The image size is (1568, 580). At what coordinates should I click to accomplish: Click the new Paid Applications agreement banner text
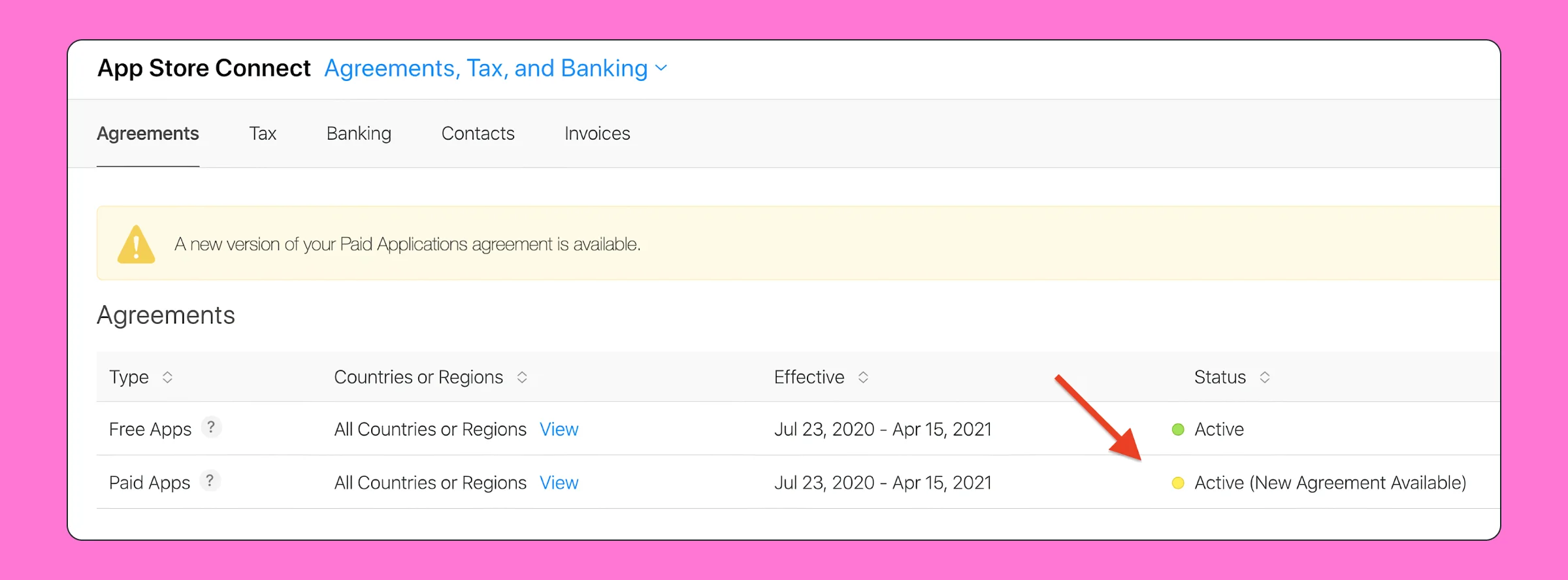coord(407,244)
